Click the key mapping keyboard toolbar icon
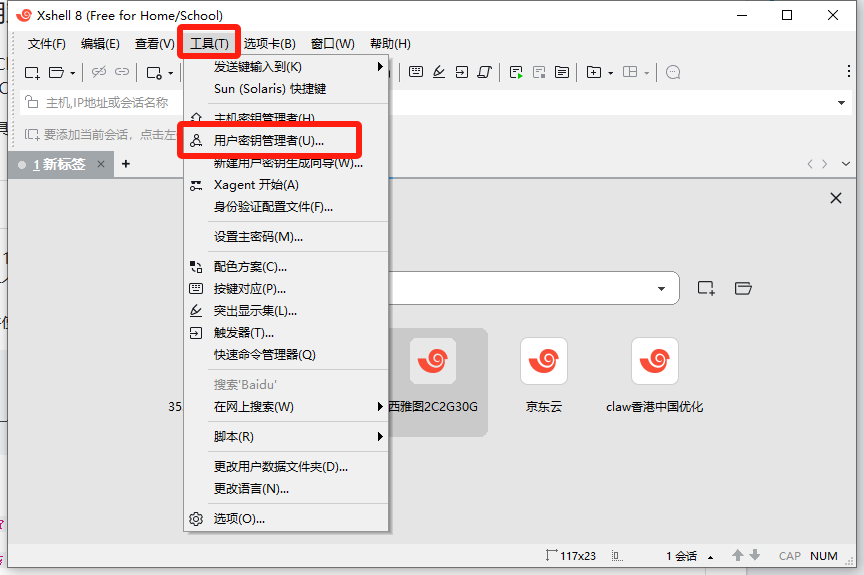Viewport: 864px width, 575px height. point(416,72)
